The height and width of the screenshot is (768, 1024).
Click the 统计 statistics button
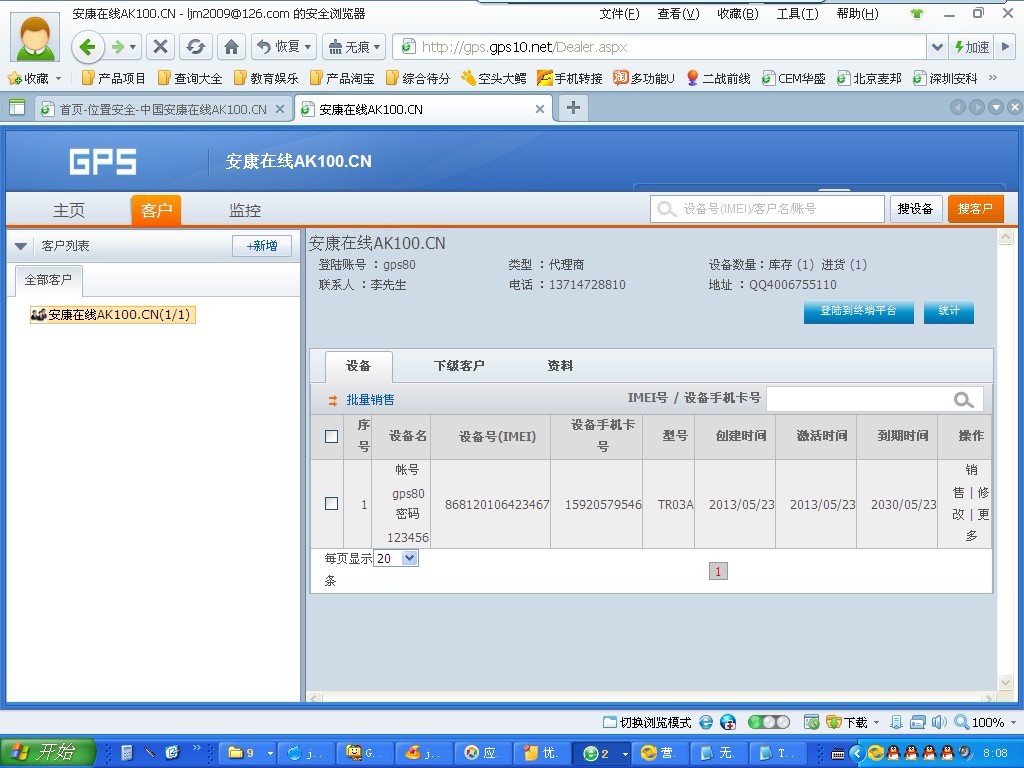pyautogui.click(x=948, y=312)
